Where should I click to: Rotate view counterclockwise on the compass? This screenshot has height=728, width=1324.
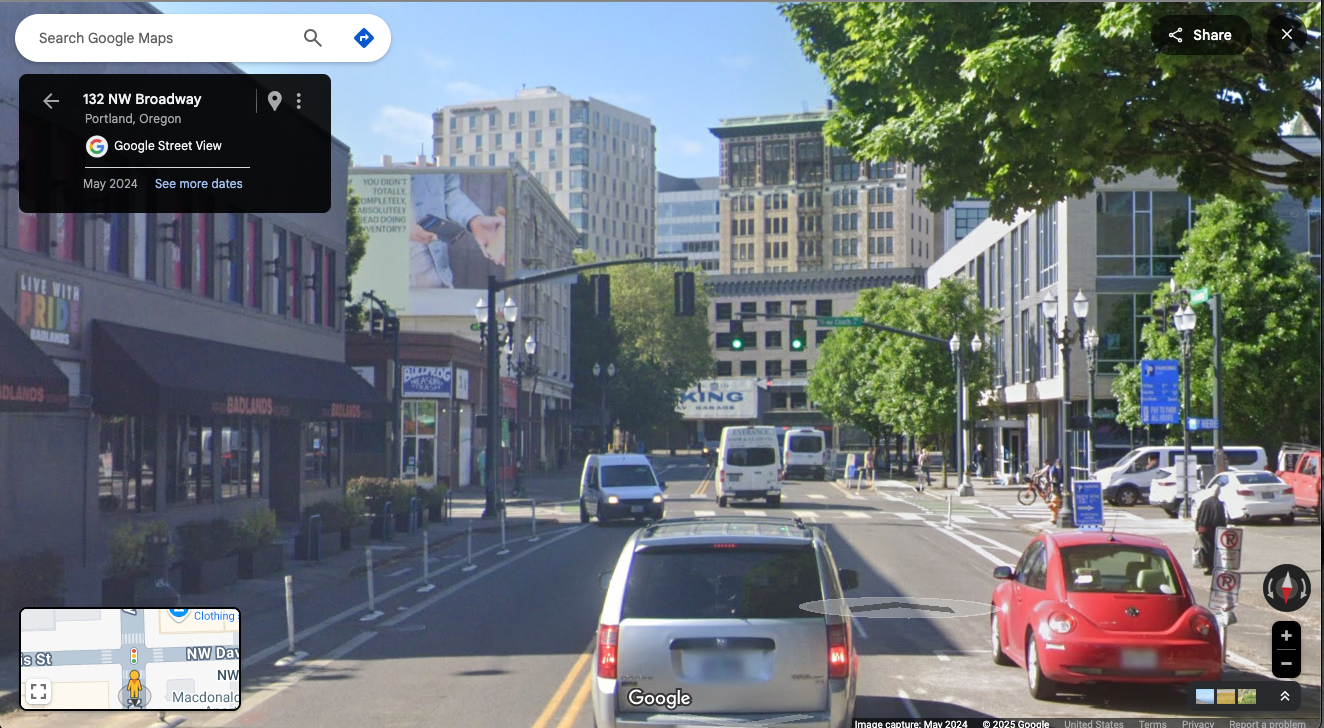coord(1269,588)
